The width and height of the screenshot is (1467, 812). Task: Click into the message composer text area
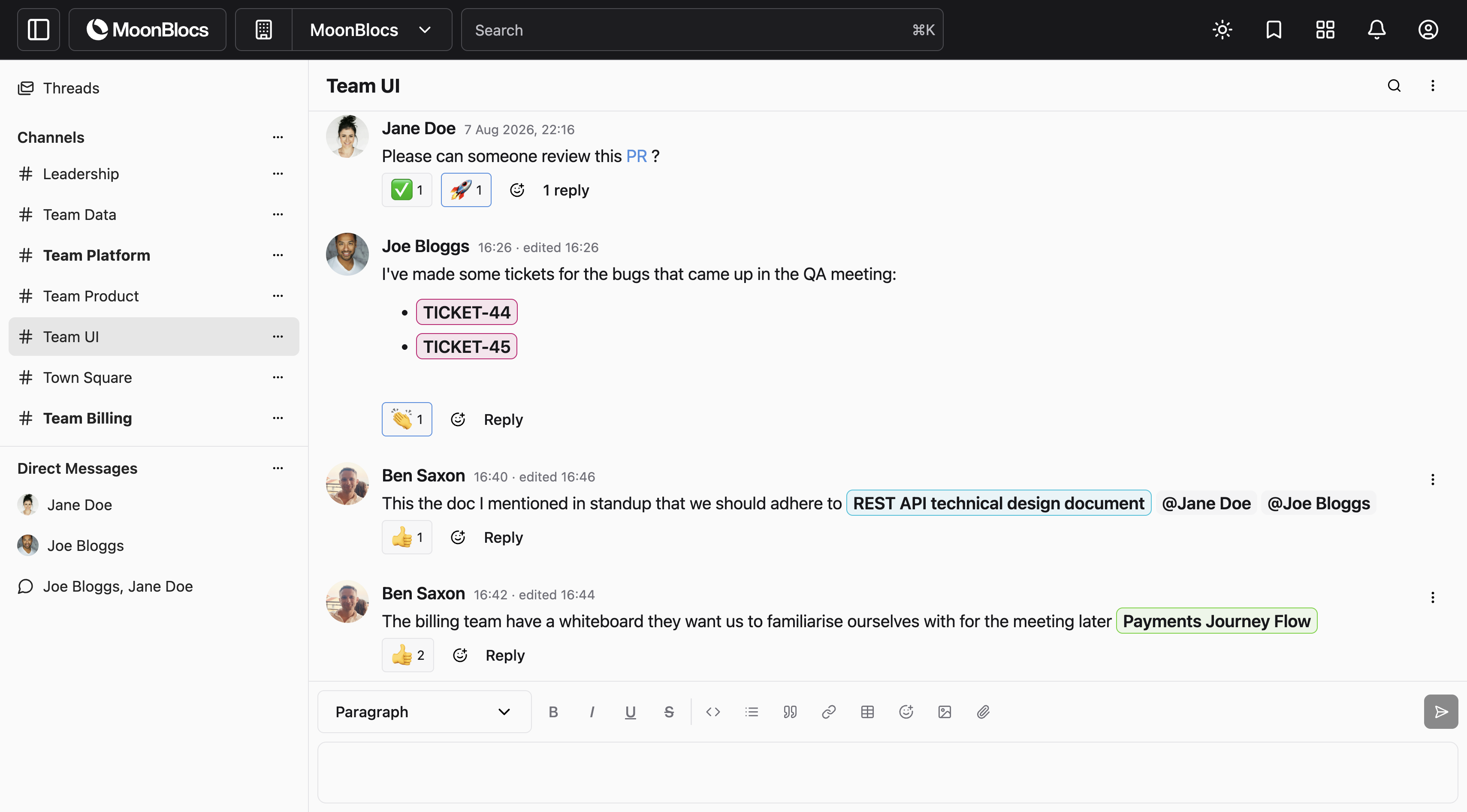887,773
